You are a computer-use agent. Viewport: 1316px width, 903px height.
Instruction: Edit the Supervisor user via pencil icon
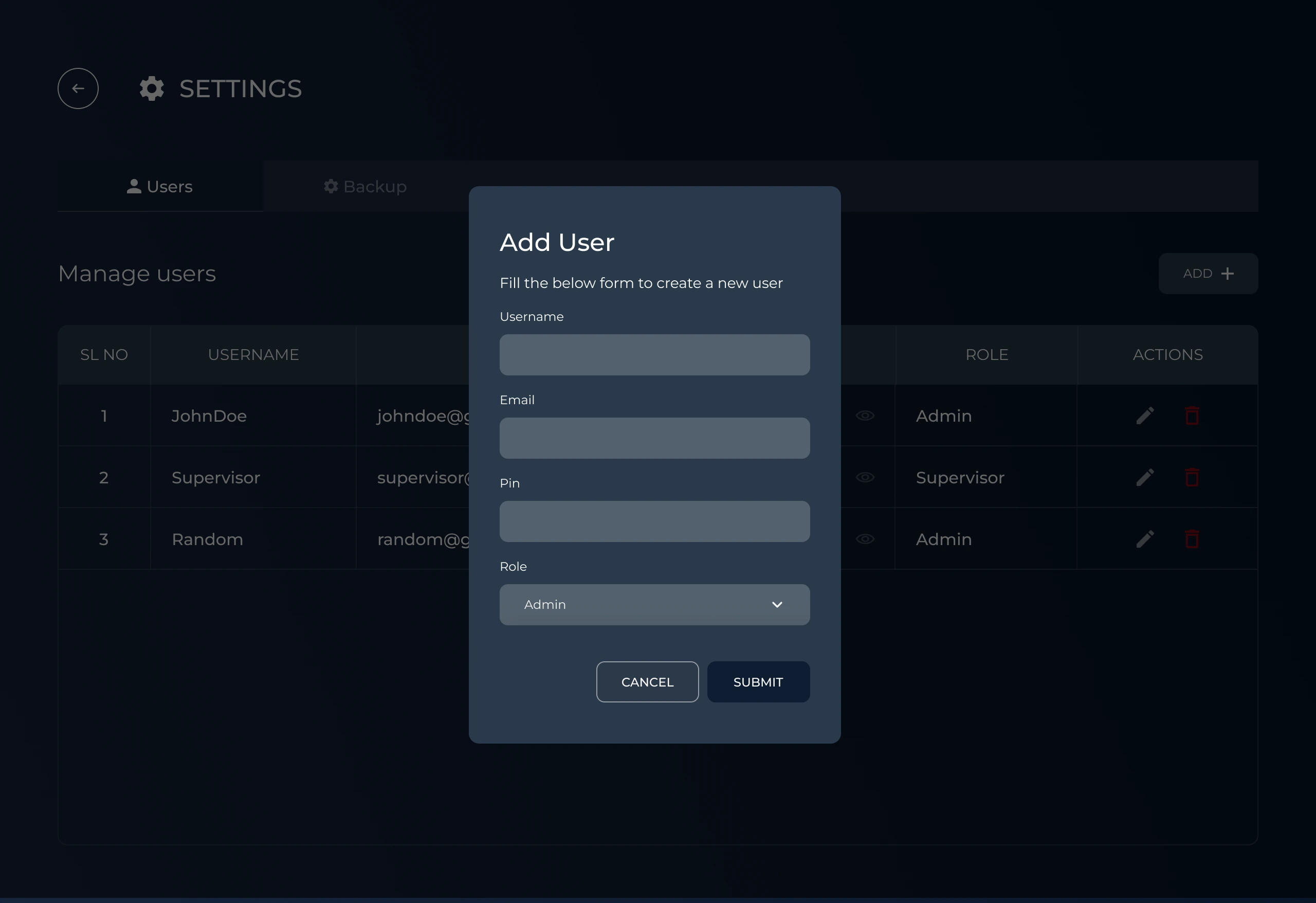tap(1145, 477)
